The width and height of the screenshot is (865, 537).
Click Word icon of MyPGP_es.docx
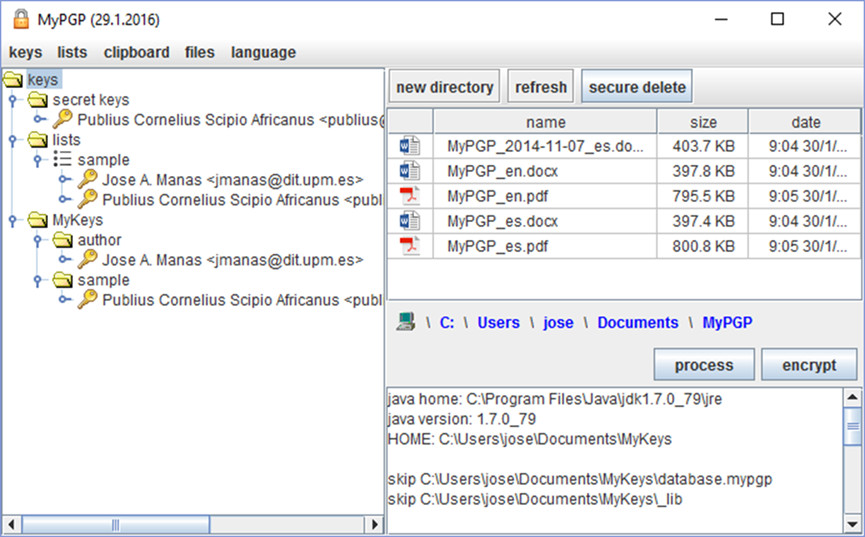point(410,221)
